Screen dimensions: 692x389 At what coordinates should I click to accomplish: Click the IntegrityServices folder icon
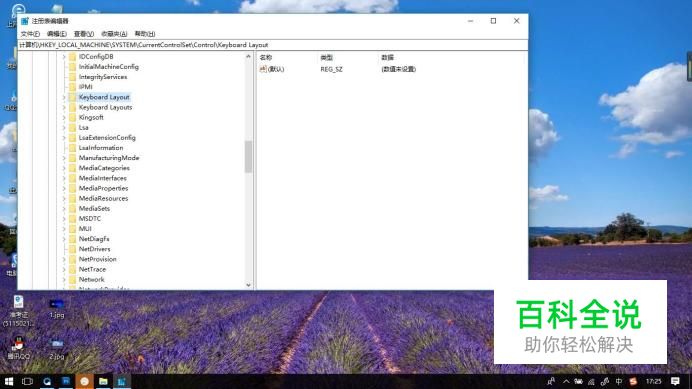[x=72, y=77]
